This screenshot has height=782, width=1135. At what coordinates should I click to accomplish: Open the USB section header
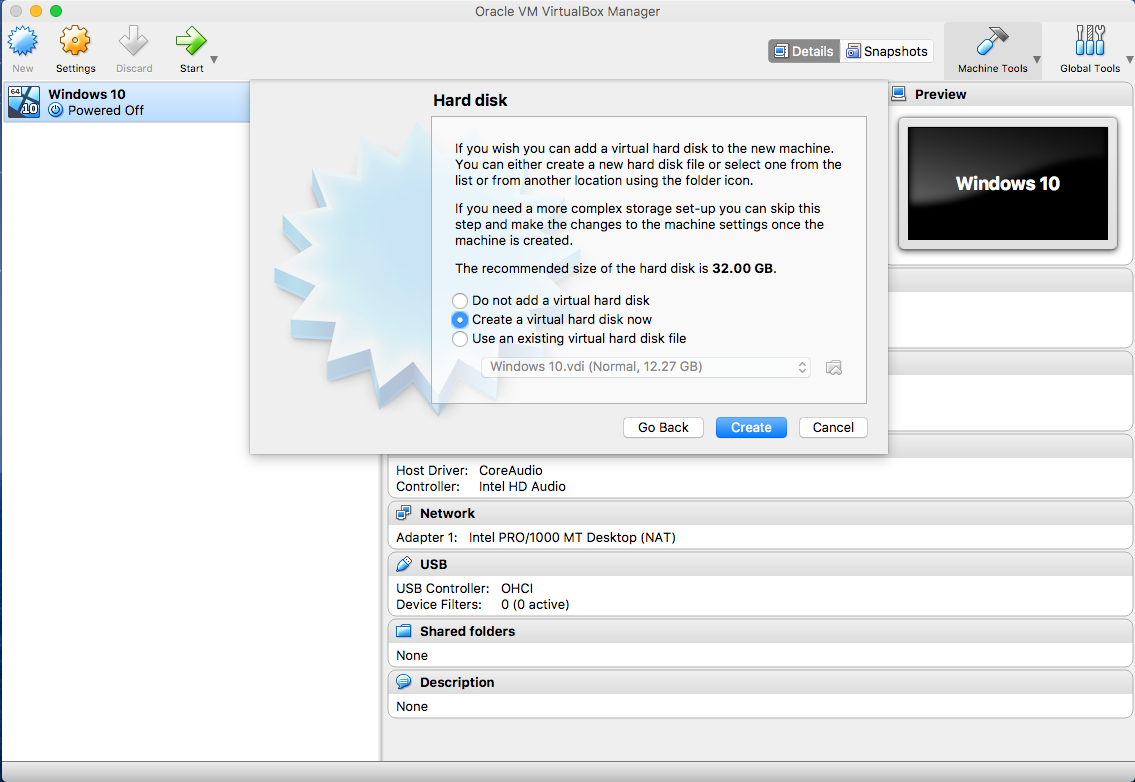[760, 564]
